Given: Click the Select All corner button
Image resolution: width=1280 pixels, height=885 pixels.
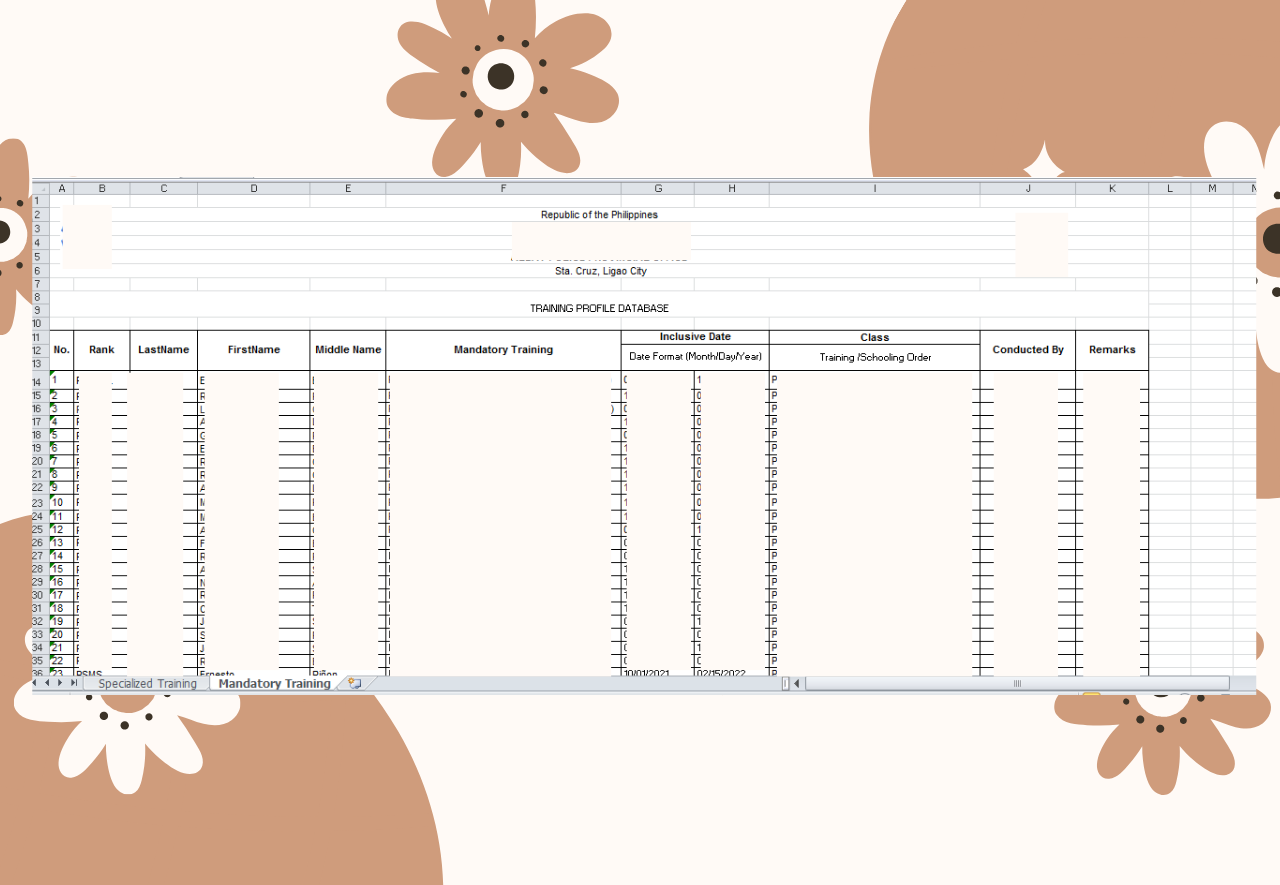Looking at the screenshot, I should tap(41, 188).
